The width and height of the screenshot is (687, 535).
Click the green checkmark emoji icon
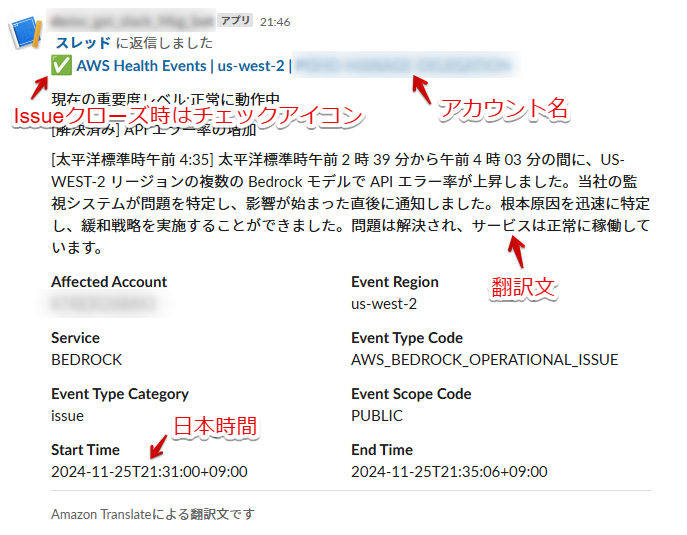click(61, 66)
